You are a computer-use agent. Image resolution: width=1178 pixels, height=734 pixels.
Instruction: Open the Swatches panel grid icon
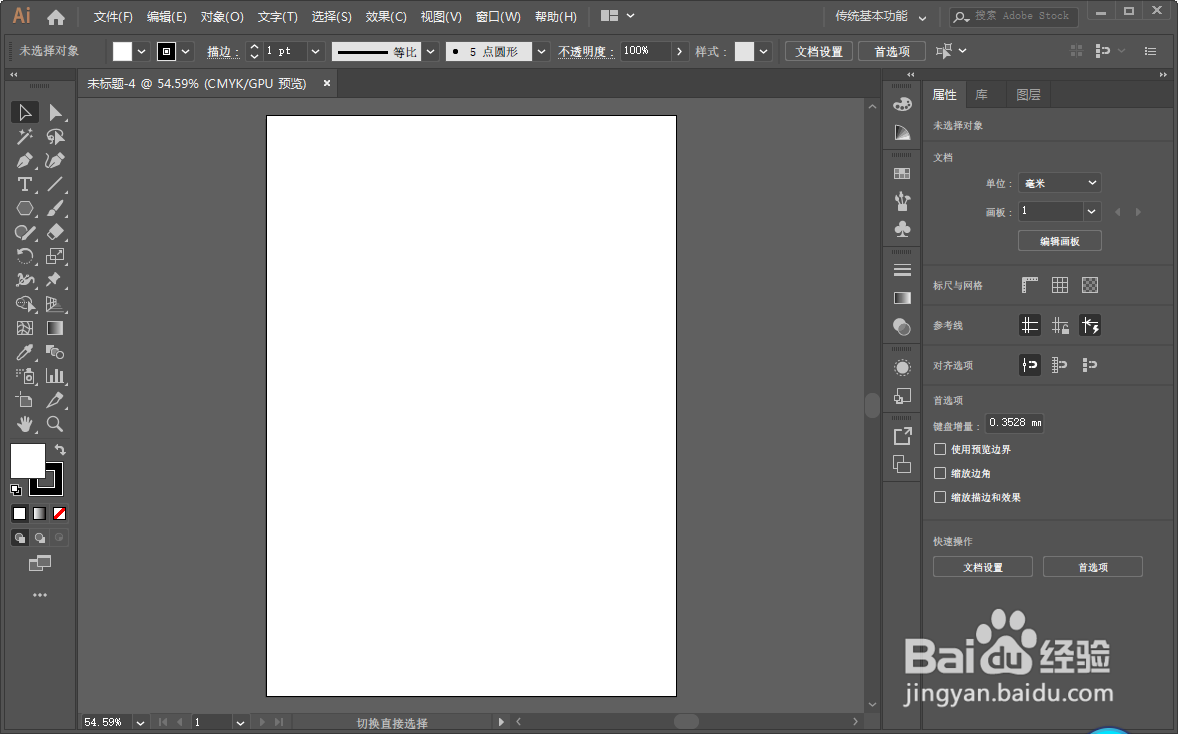click(902, 174)
